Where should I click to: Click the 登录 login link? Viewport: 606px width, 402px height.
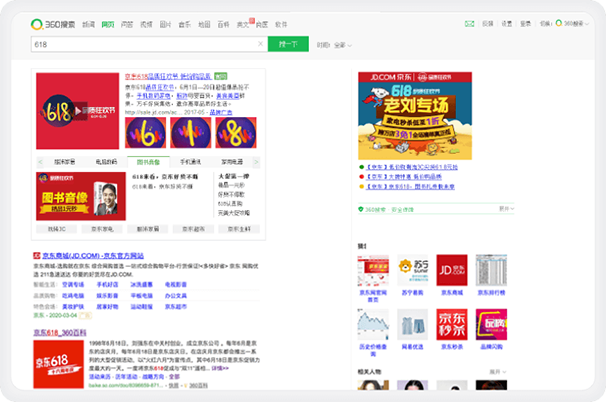click(526, 24)
